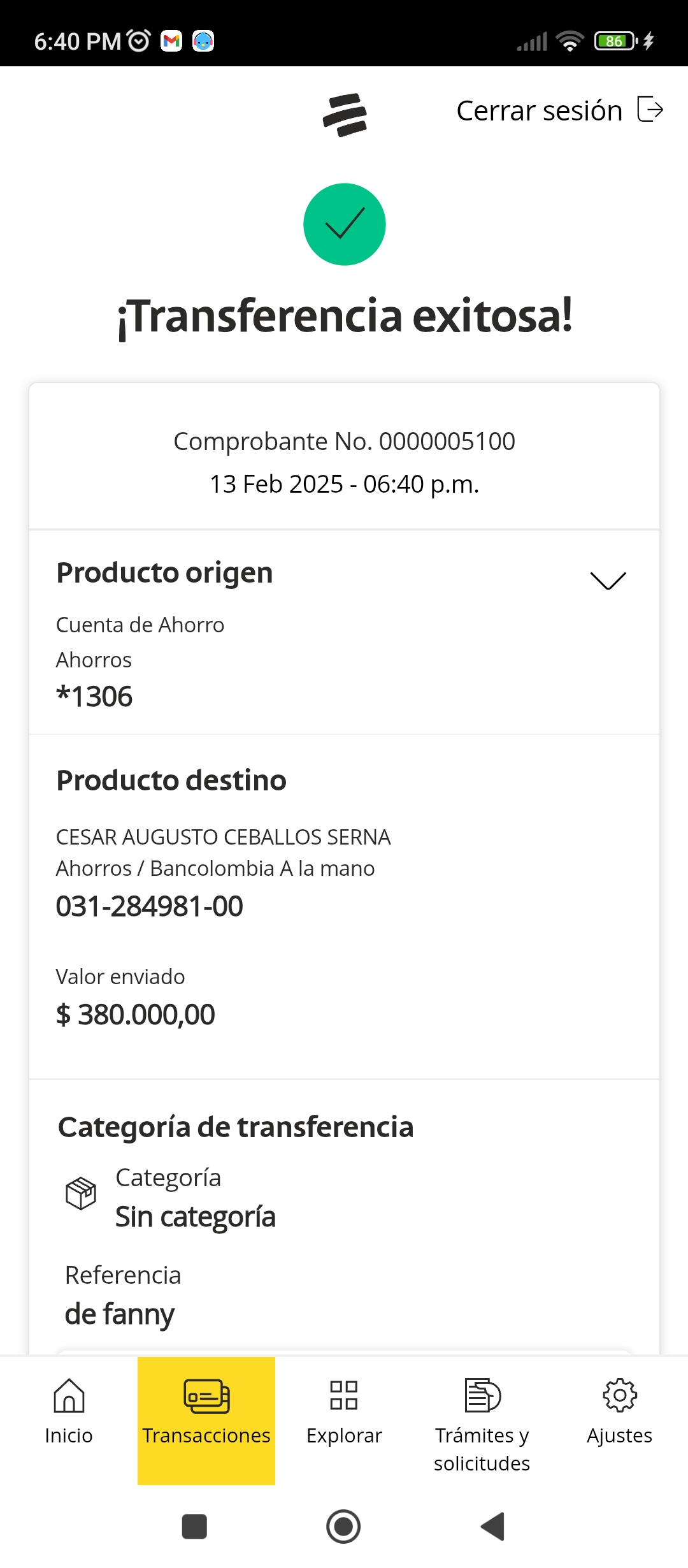
Task: Tap the category box icon
Action: [x=81, y=1193]
